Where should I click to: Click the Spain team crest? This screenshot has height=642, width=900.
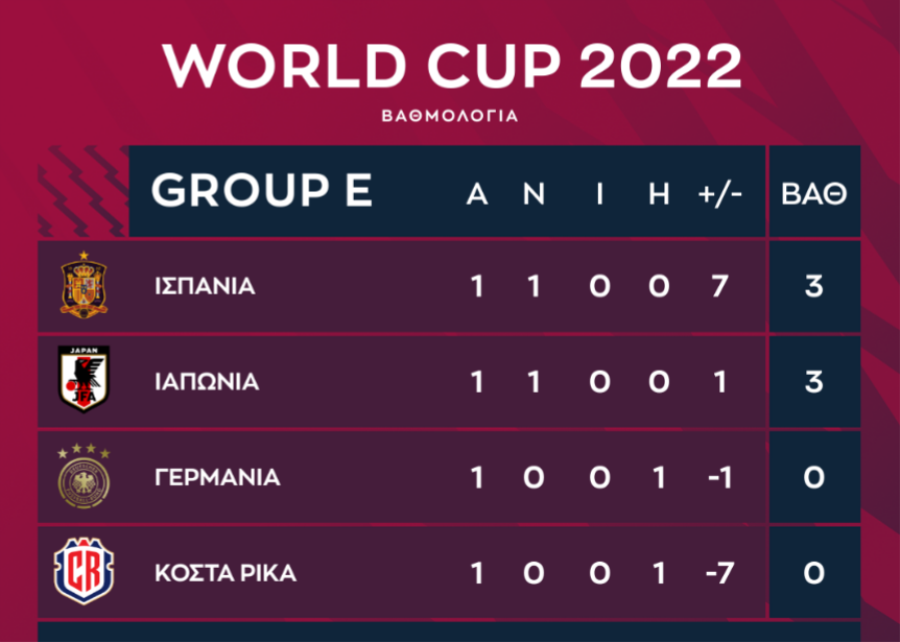pyautogui.click(x=84, y=285)
